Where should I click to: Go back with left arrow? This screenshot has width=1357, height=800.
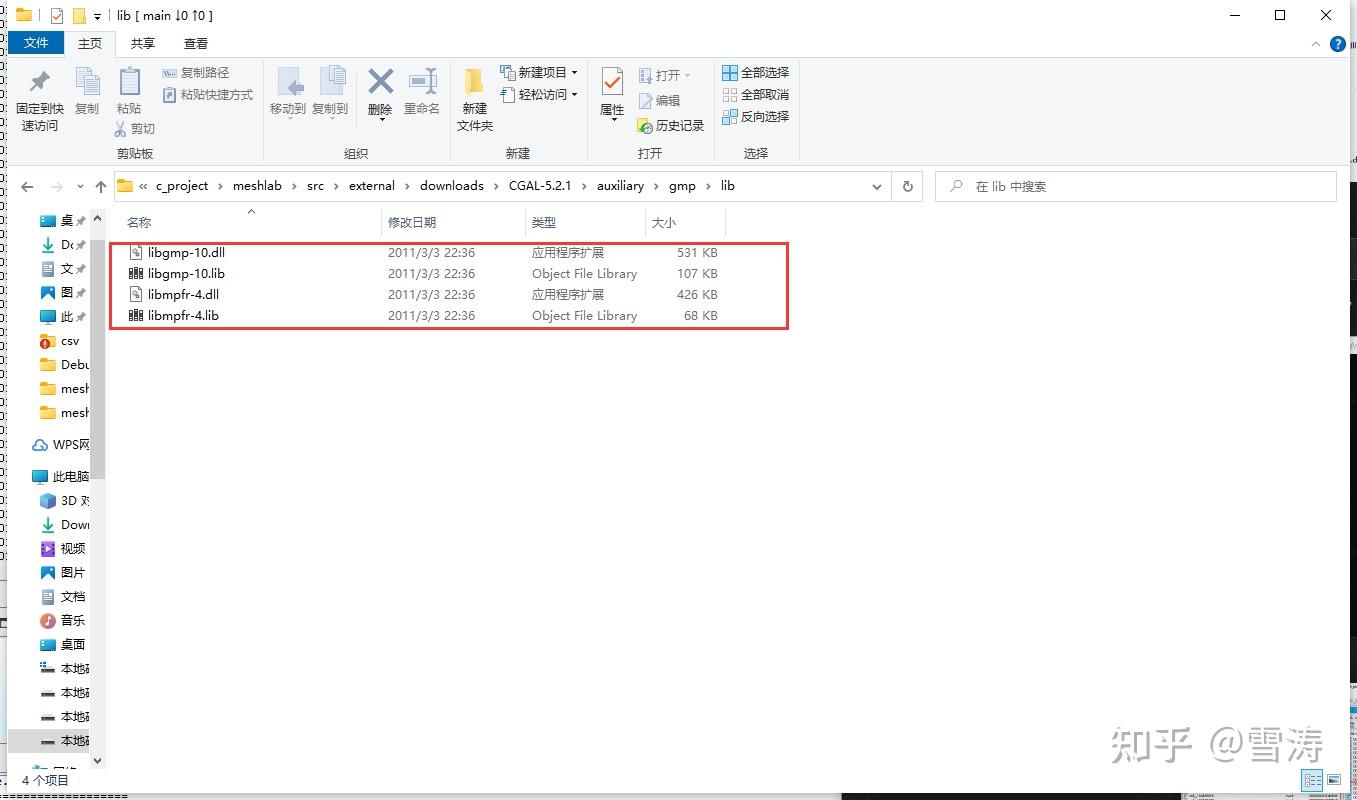[27, 186]
